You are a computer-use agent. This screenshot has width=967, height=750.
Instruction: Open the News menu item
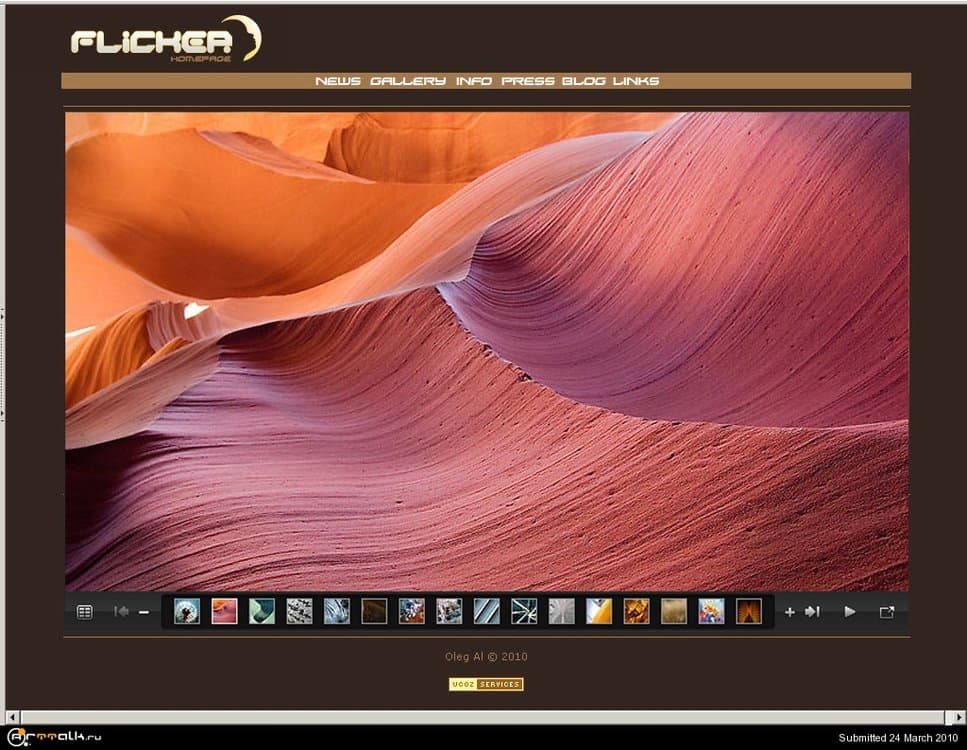pyautogui.click(x=338, y=81)
